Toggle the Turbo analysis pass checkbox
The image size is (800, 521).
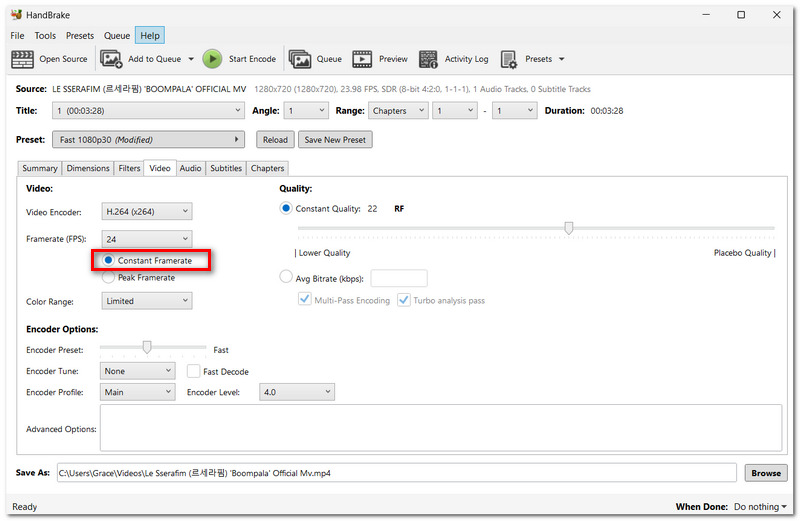[404, 300]
